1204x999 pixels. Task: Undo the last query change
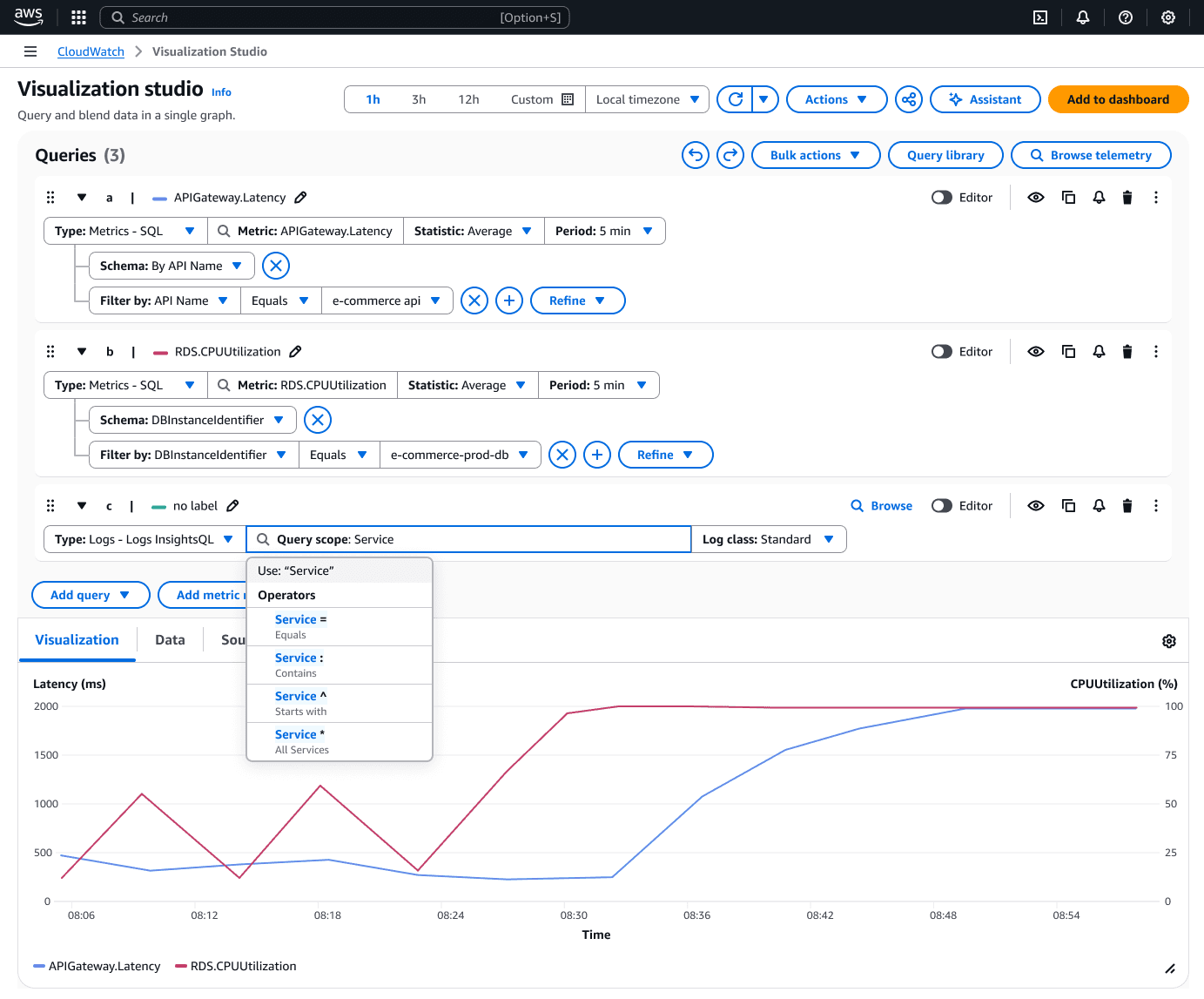point(696,155)
